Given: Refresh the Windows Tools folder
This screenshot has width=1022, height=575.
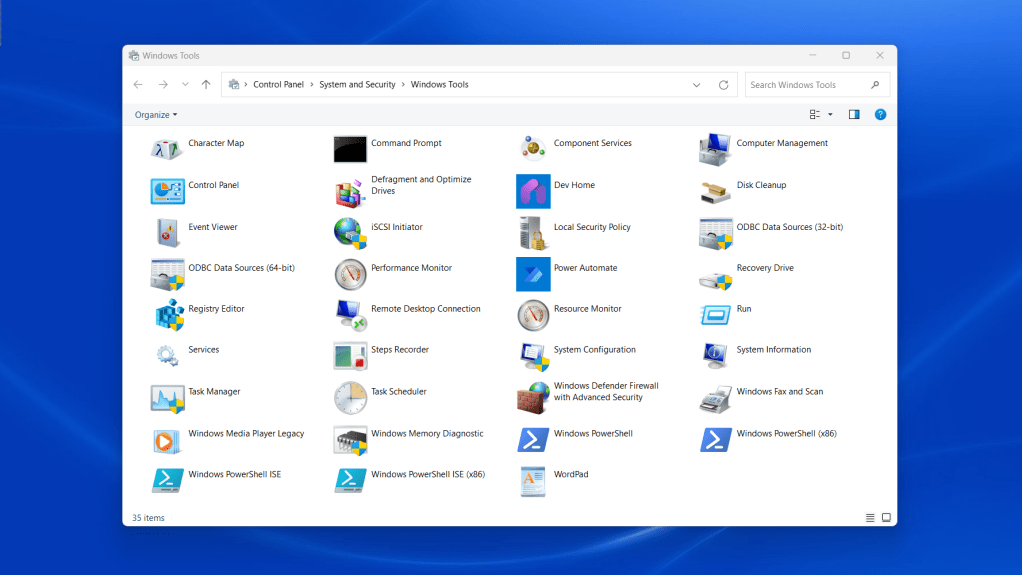Looking at the screenshot, I should point(723,85).
